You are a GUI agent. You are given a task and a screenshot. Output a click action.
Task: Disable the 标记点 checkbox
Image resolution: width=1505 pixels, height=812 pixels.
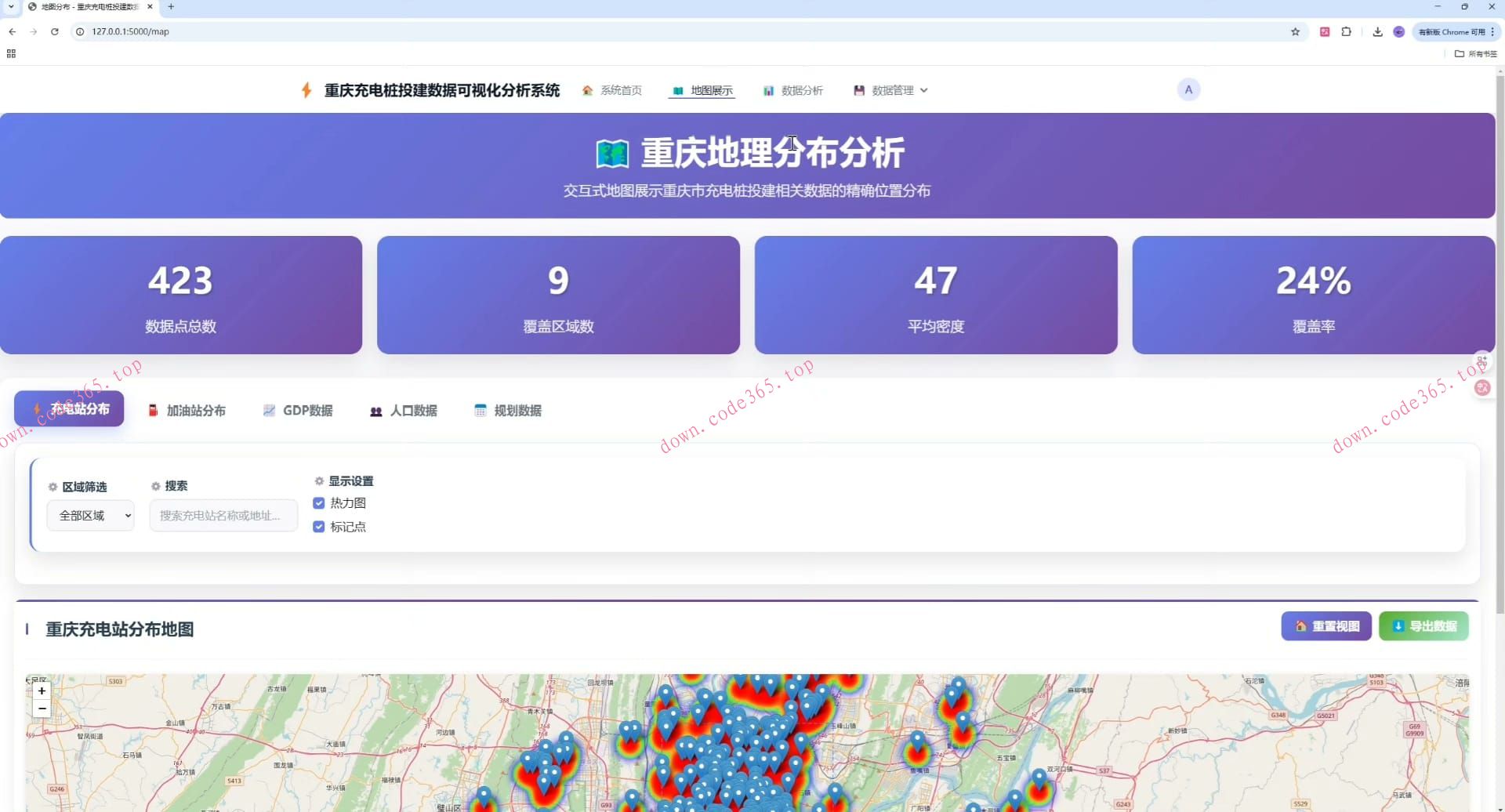tap(319, 527)
